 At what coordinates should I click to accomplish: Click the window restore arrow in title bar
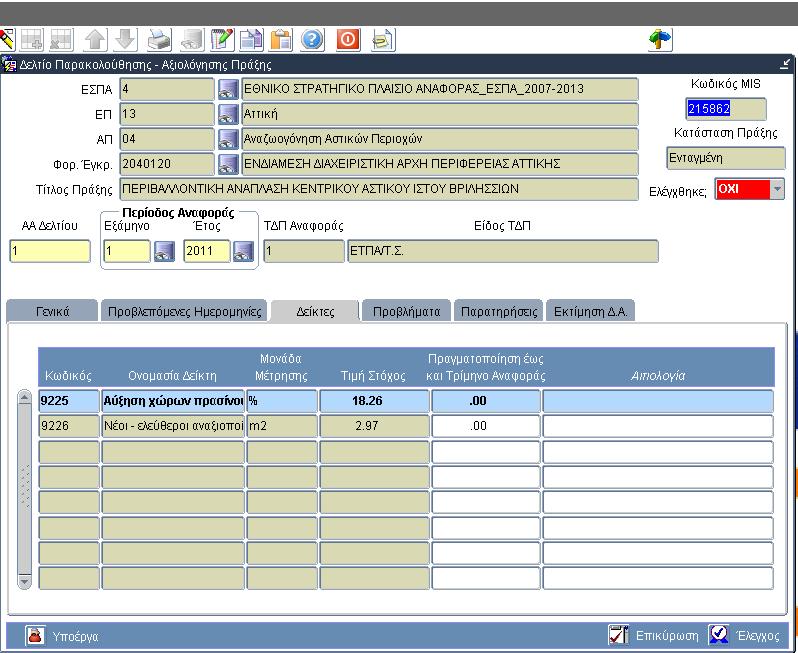[785, 64]
